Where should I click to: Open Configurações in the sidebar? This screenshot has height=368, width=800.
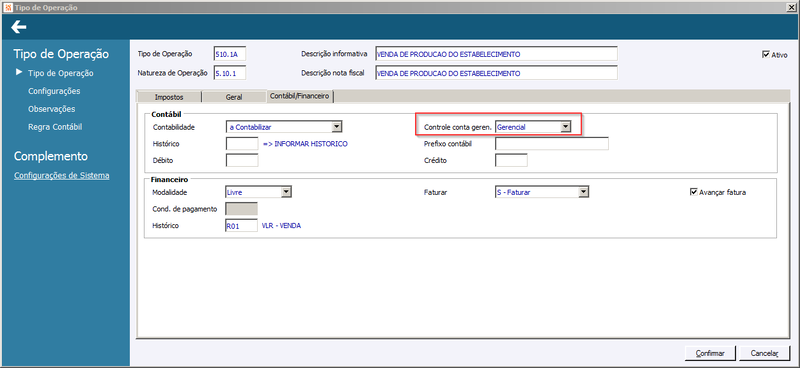pyautogui.click(x=54, y=91)
